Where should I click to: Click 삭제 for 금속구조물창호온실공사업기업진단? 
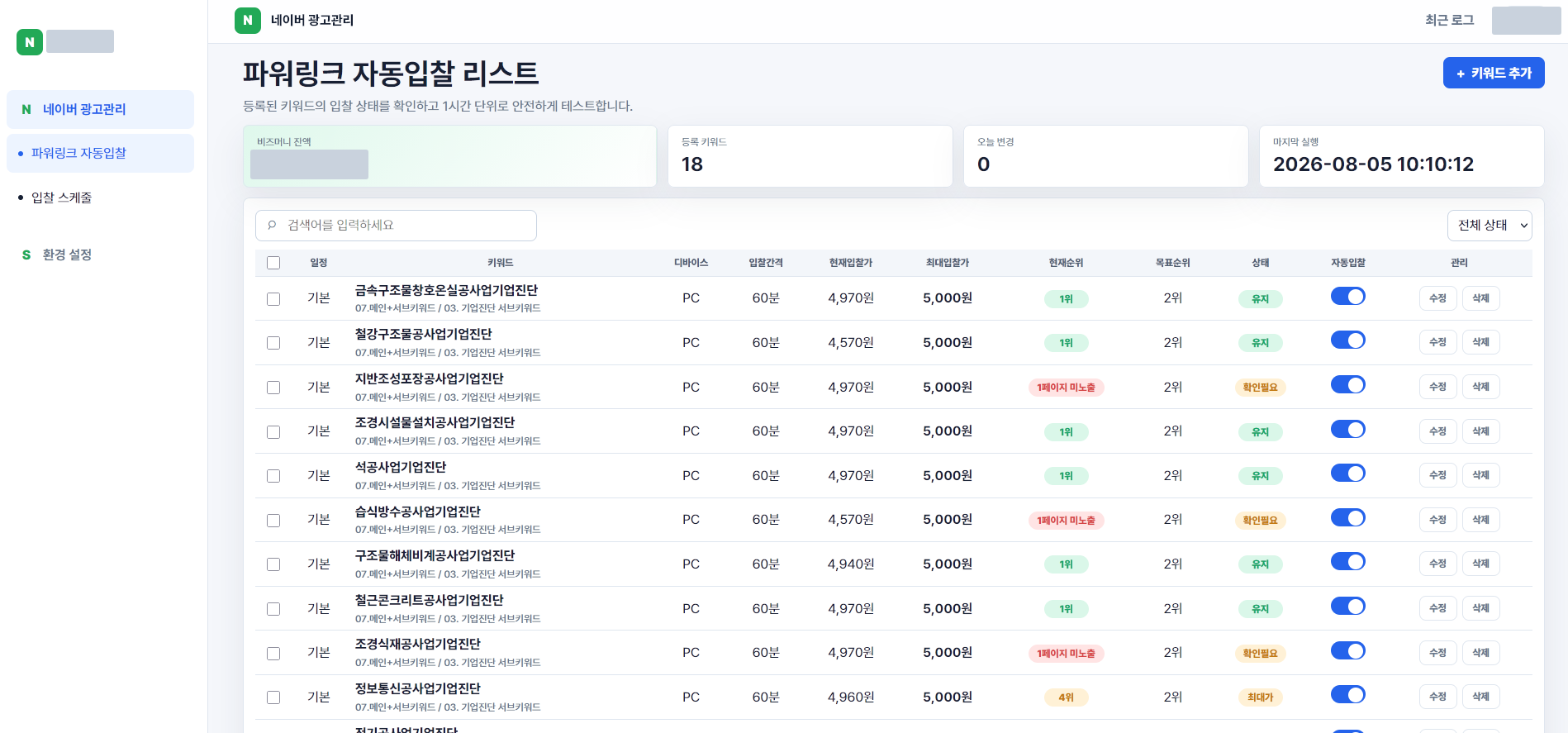tap(1480, 298)
